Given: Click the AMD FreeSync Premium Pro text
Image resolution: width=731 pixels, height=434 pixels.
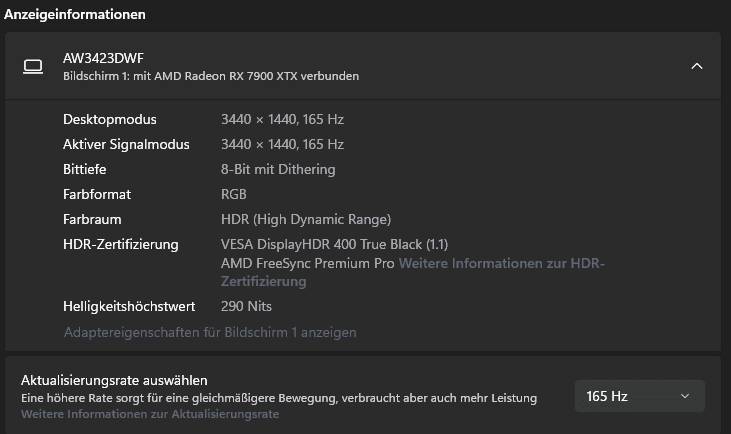Looking at the screenshot, I should coord(308,263).
